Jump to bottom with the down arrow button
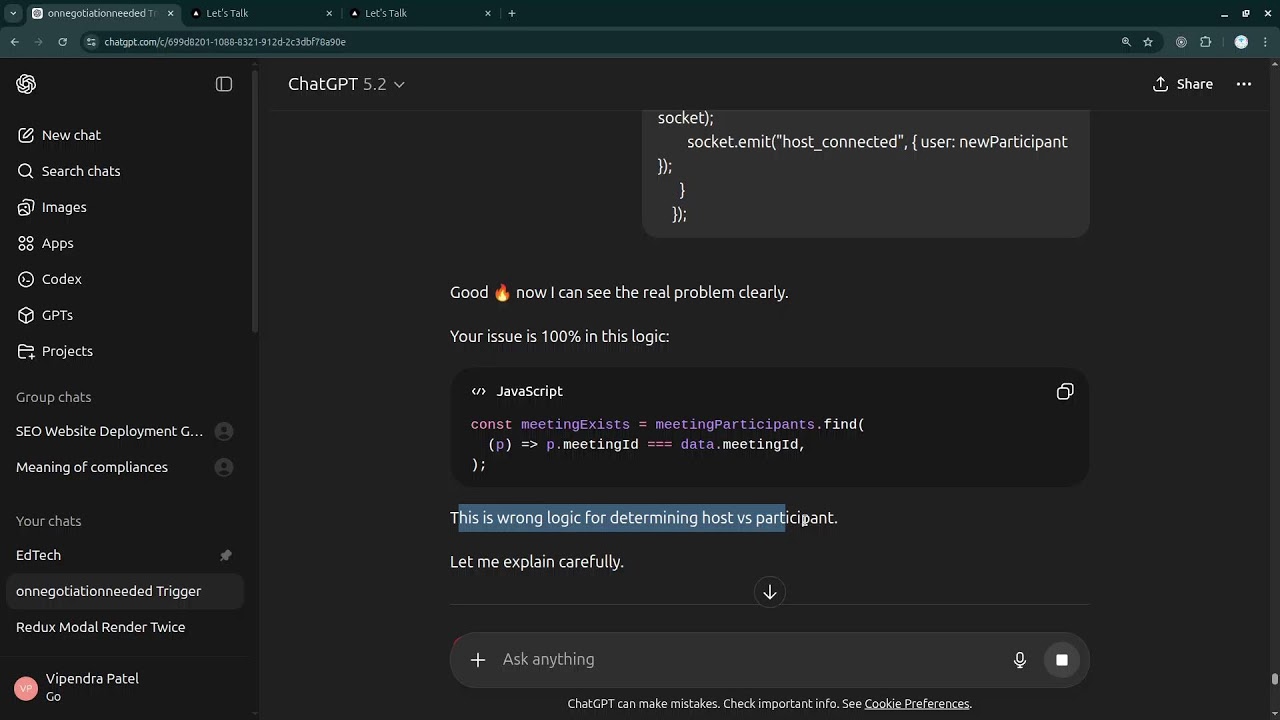Image resolution: width=1280 pixels, height=720 pixels. (770, 592)
